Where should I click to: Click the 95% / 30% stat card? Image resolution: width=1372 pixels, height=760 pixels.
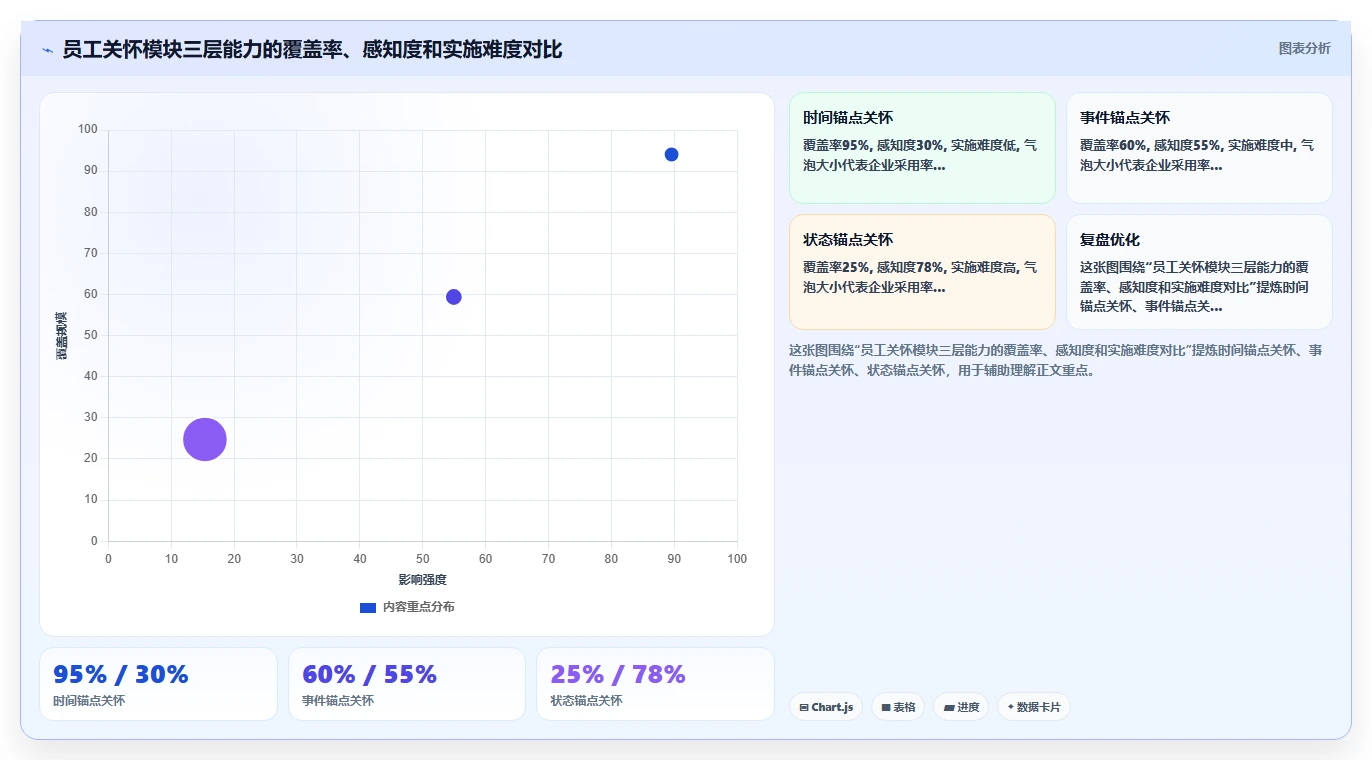coord(158,684)
